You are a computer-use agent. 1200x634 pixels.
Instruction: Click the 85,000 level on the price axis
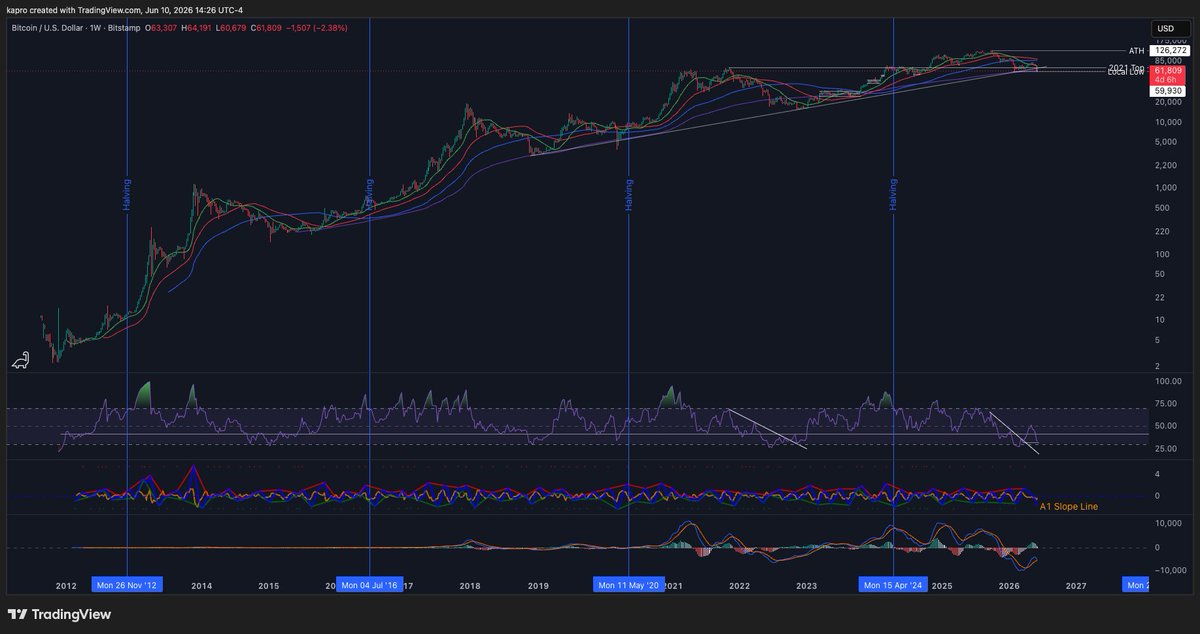pos(1168,59)
